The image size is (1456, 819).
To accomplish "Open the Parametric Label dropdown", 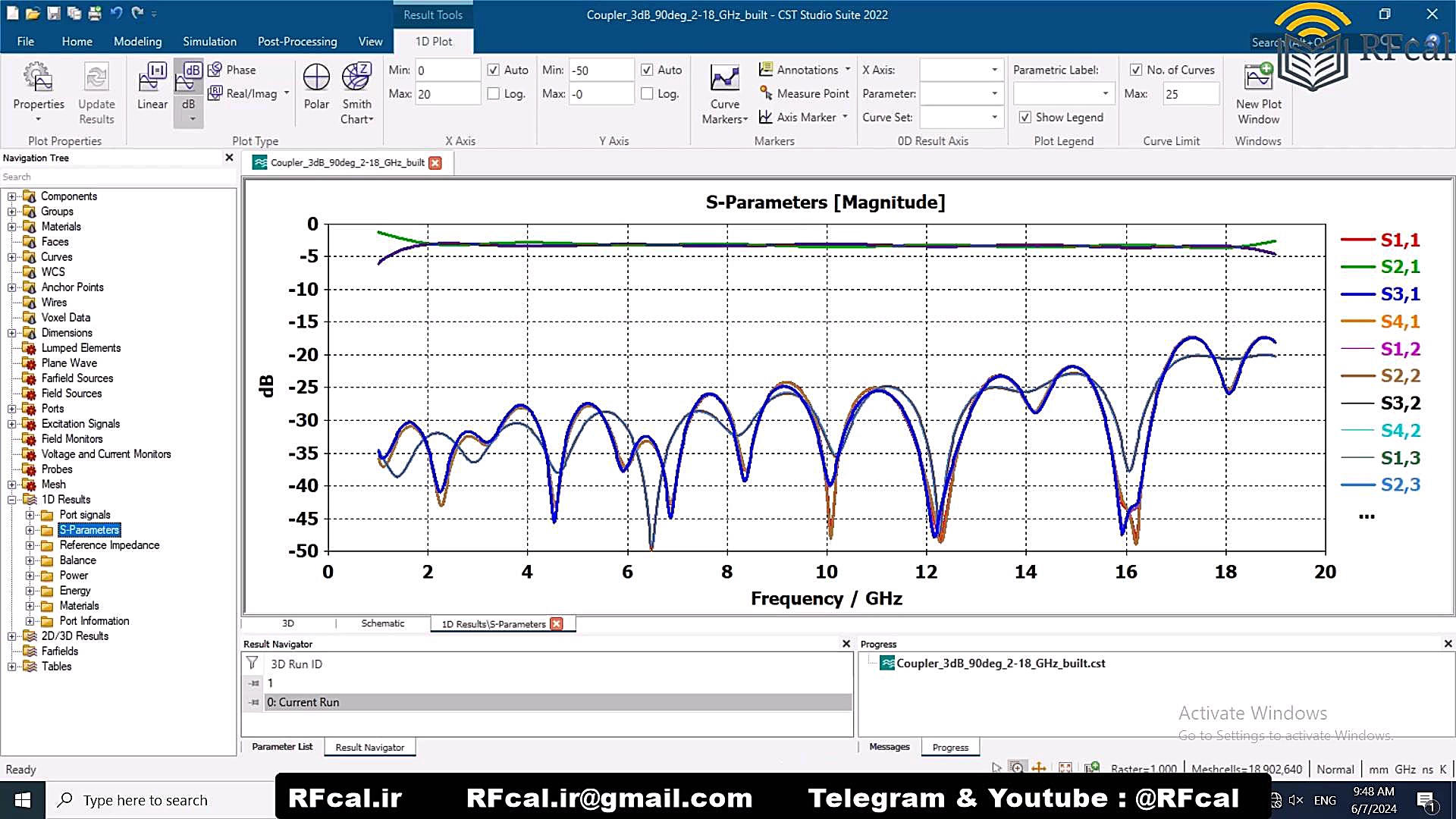I will 1105,93.
